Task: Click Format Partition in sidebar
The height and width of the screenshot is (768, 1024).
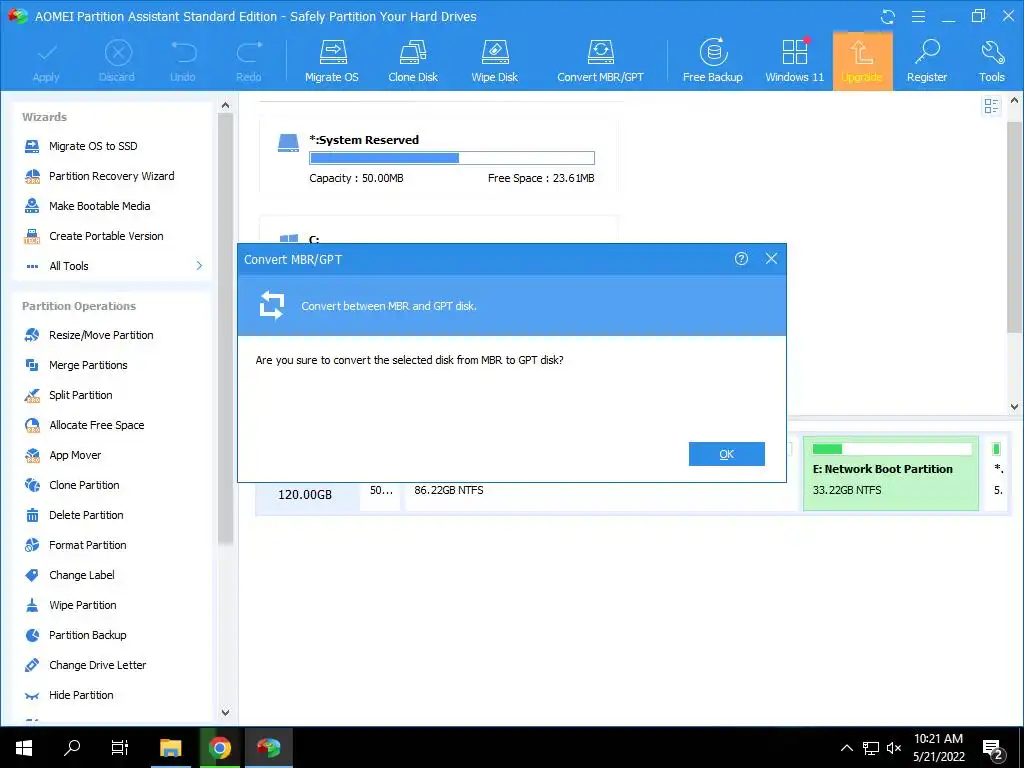Action: pos(88,545)
